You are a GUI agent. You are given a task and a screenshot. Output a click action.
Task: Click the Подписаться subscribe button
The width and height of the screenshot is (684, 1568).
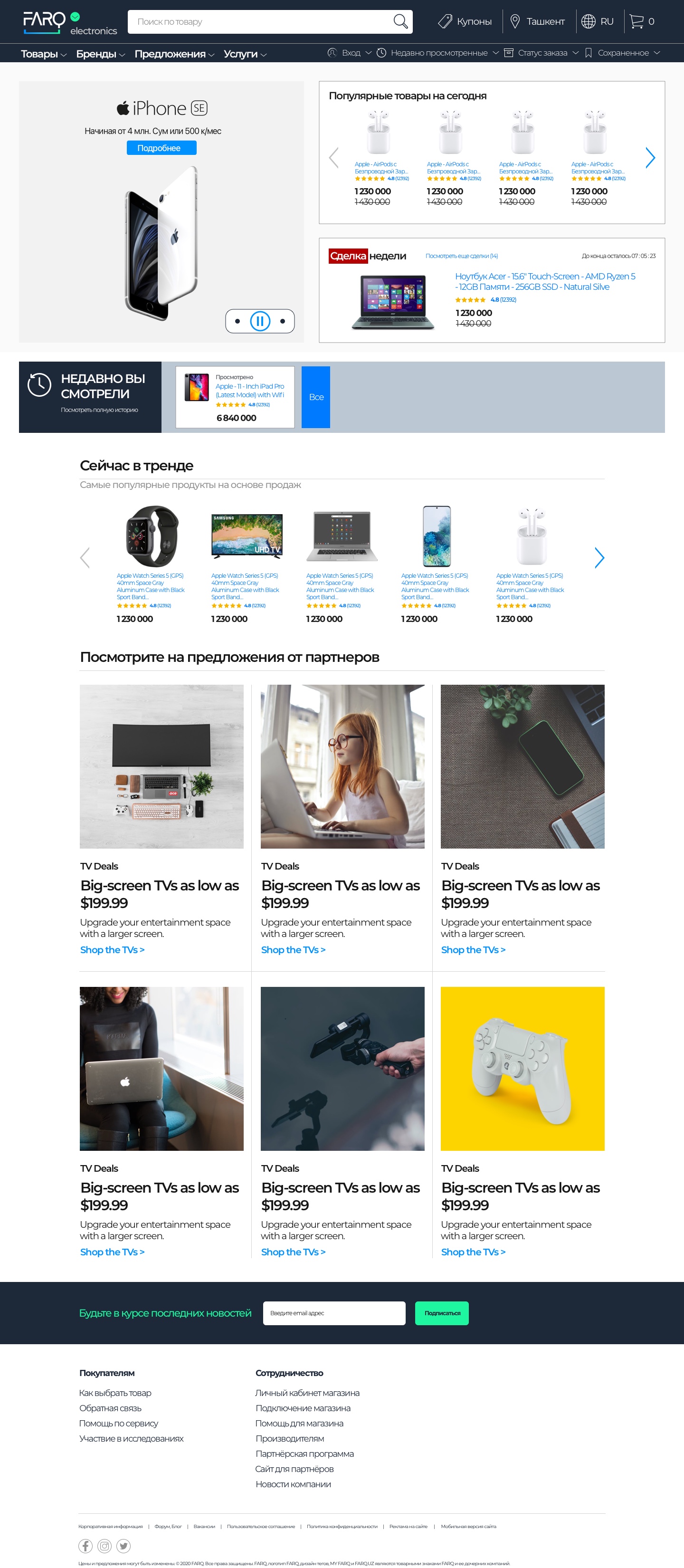[x=442, y=1312]
